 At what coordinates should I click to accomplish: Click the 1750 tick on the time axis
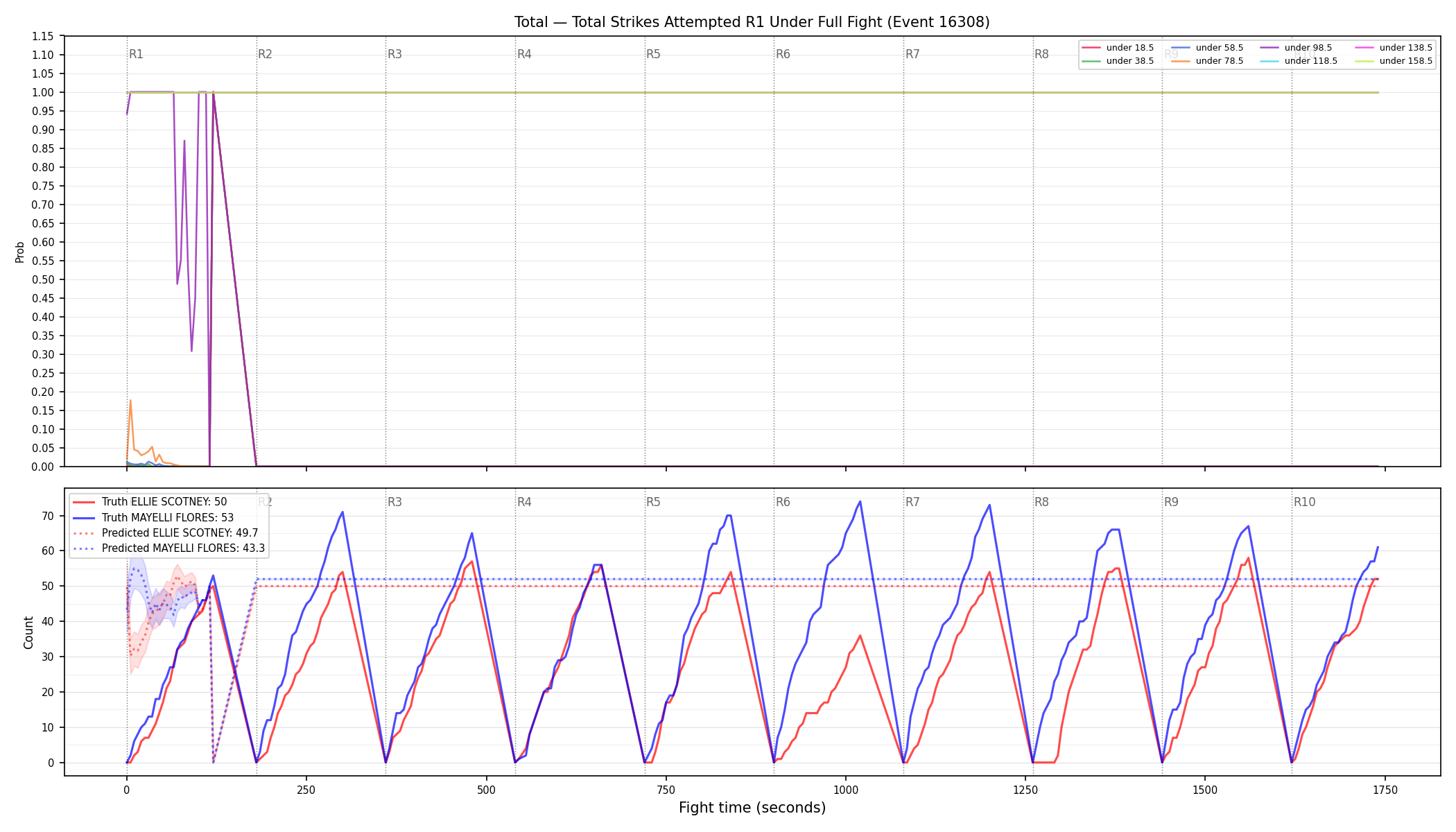click(1385, 790)
